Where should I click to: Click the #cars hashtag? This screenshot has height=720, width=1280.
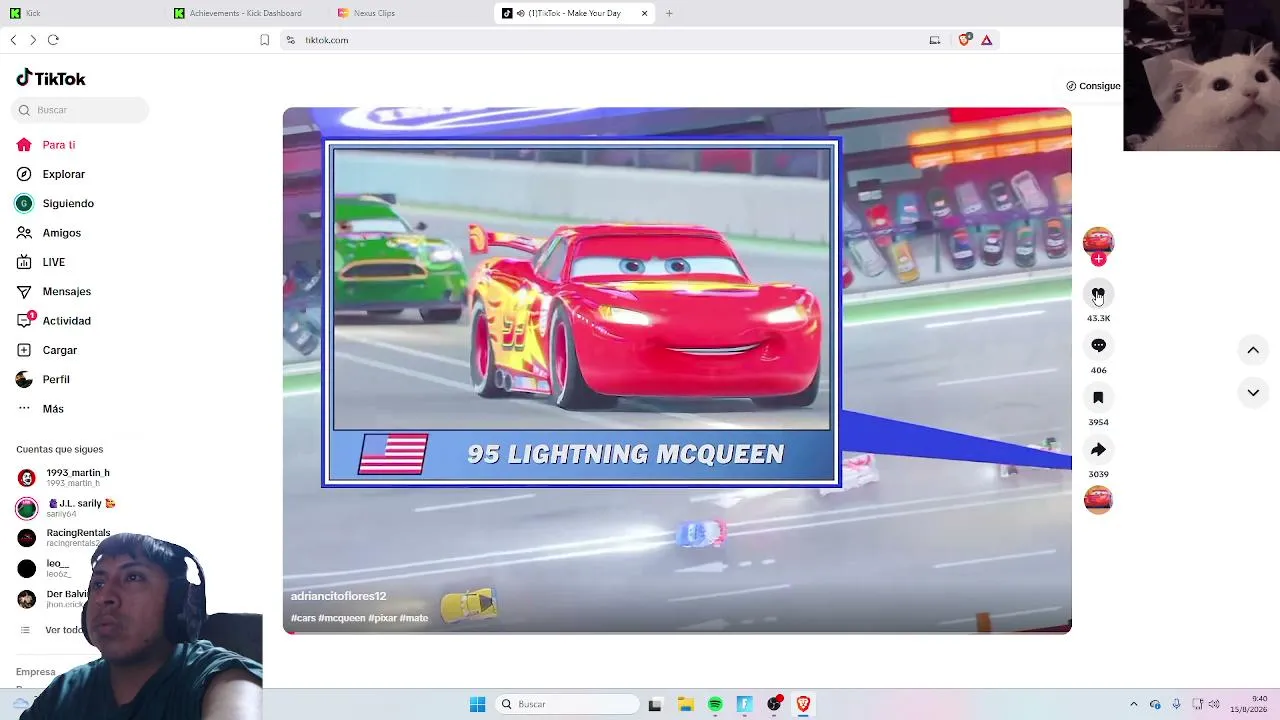coord(303,618)
